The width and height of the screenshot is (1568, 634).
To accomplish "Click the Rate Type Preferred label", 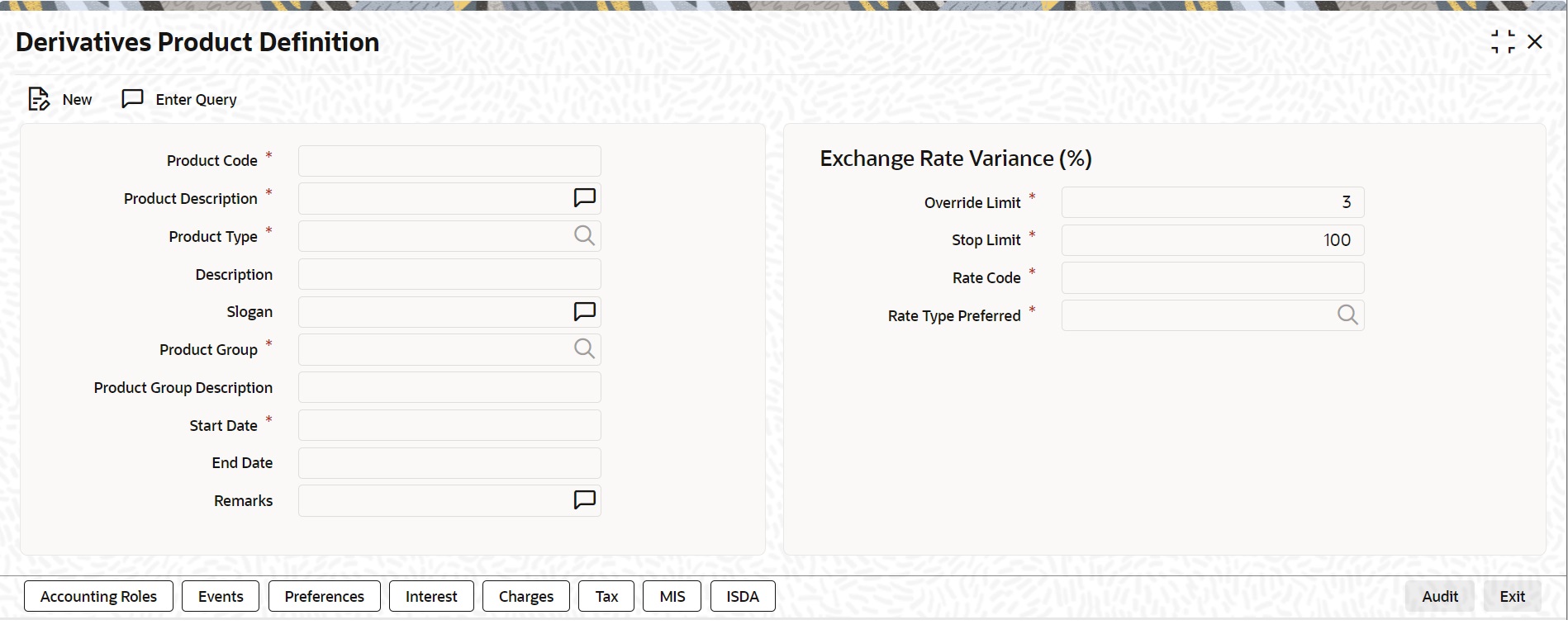I will [x=954, y=316].
